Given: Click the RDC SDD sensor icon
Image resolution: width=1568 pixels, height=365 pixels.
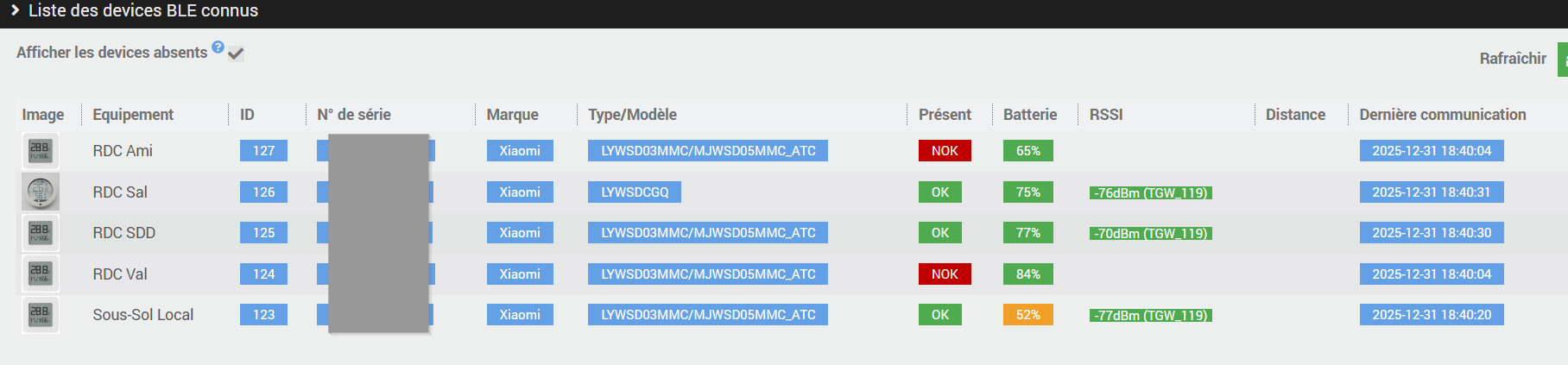Looking at the screenshot, I should coord(41,232).
